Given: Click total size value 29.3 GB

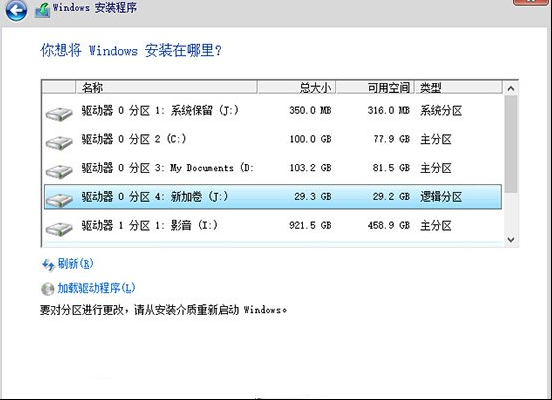Looking at the screenshot, I should pos(313,196).
